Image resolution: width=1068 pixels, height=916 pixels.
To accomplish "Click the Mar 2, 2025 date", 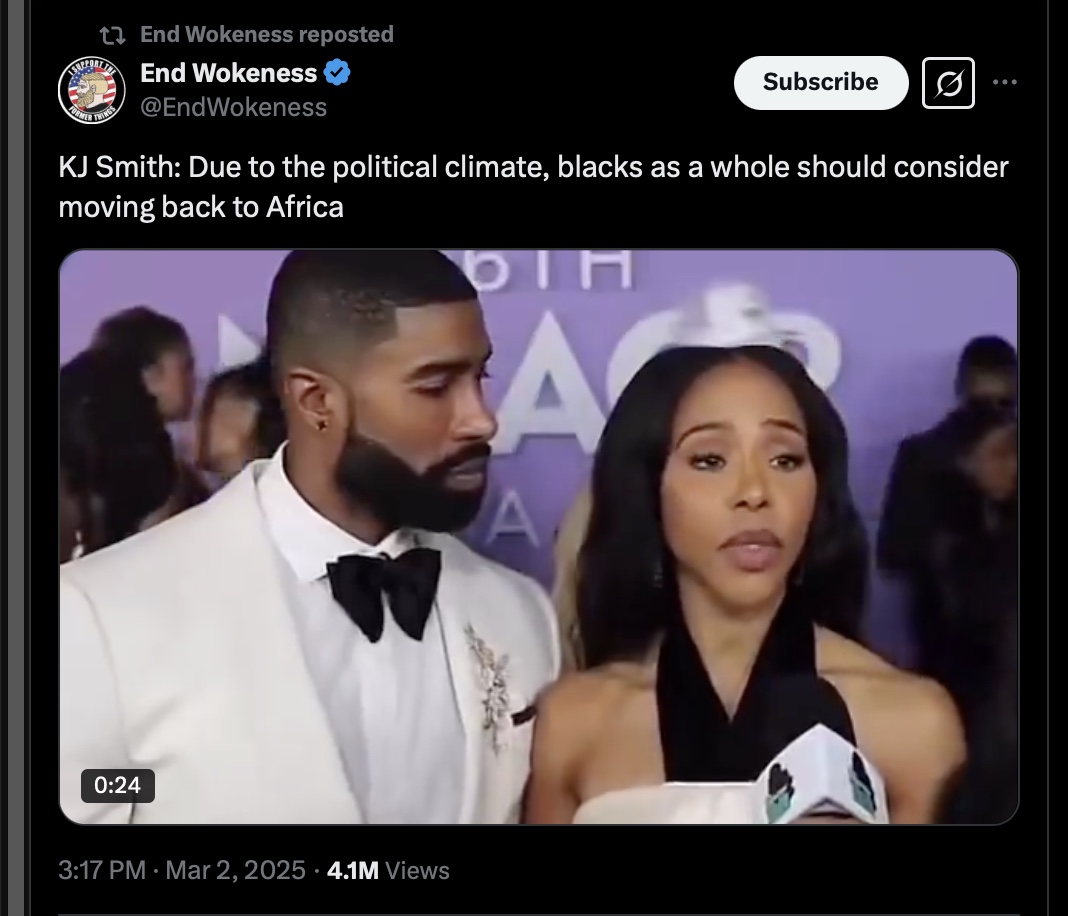I will click(x=236, y=870).
